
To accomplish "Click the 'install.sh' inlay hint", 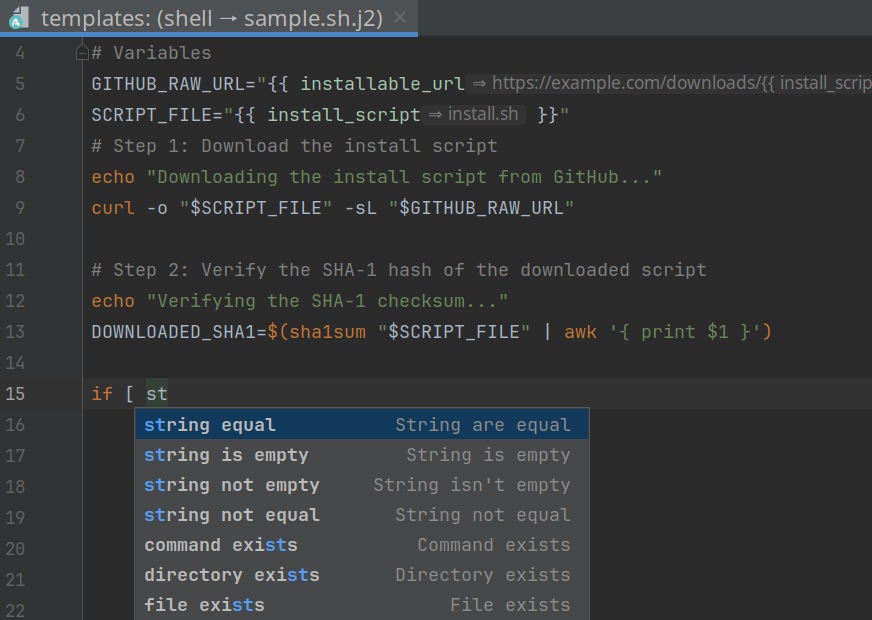I will tap(474, 114).
